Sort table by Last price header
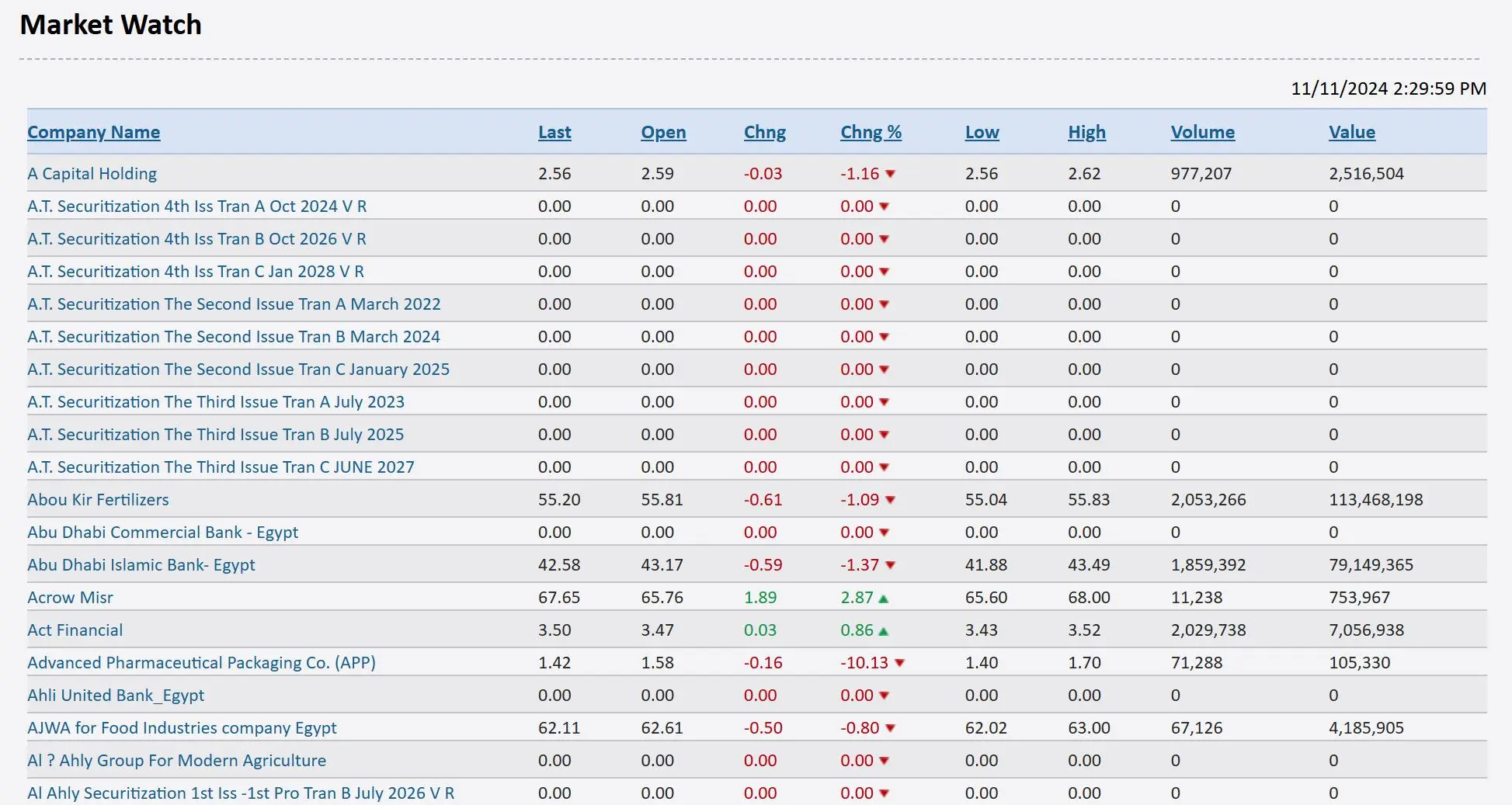 point(554,132)
